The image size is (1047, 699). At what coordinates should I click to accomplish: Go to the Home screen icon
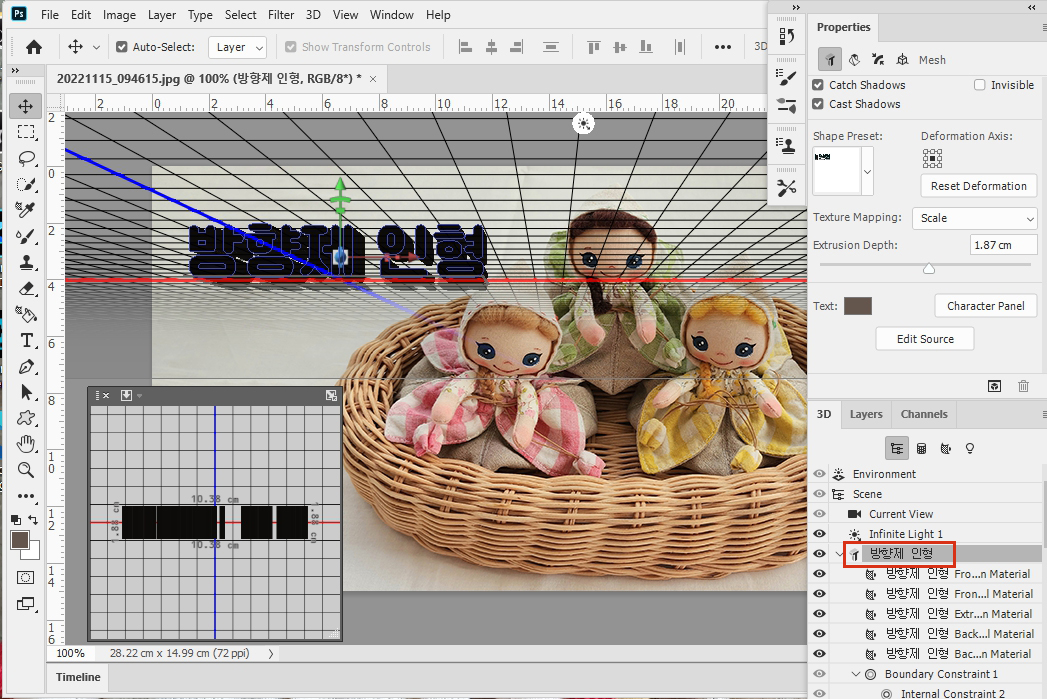click(x=33, y=47)
